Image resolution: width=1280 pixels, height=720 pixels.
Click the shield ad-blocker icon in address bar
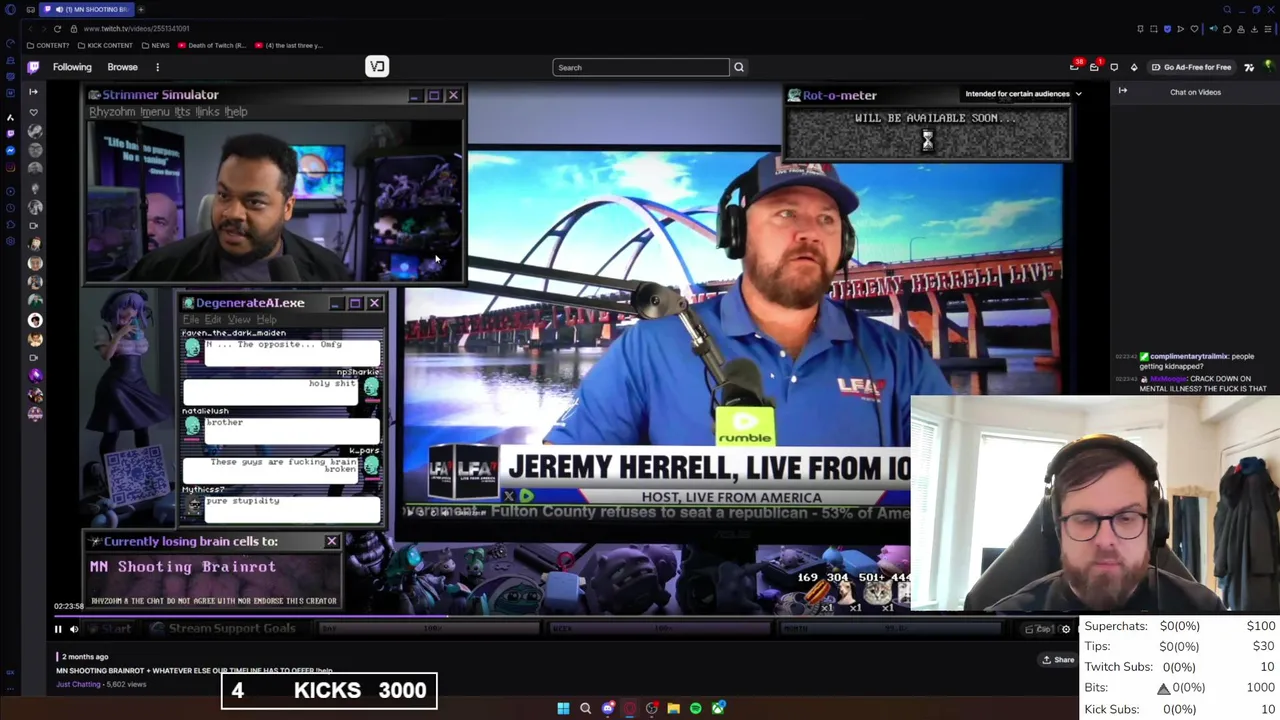pyautogui.click(x=1167, y=29)
